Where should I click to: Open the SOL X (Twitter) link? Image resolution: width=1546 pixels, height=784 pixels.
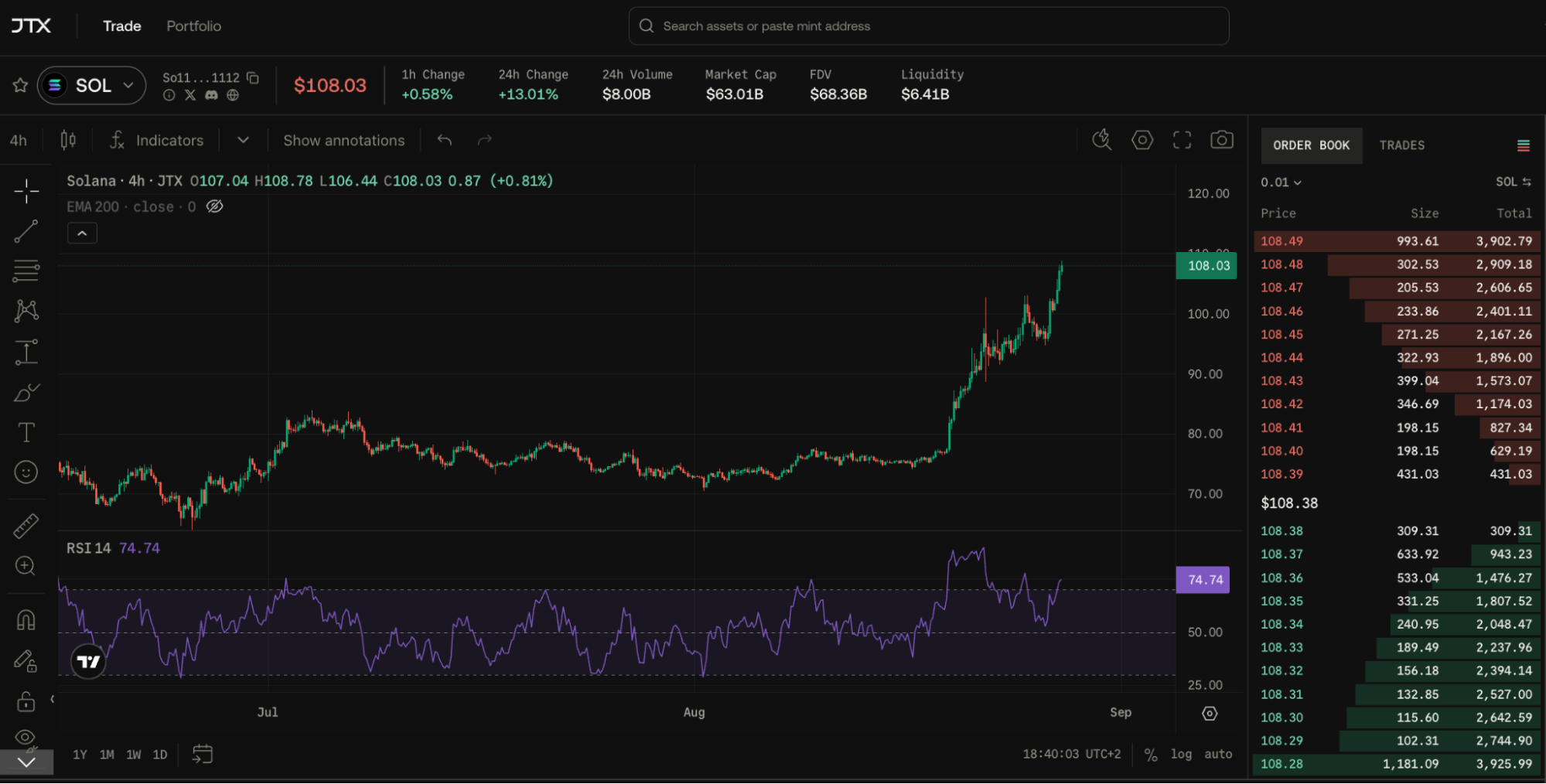tap(190, 95)
